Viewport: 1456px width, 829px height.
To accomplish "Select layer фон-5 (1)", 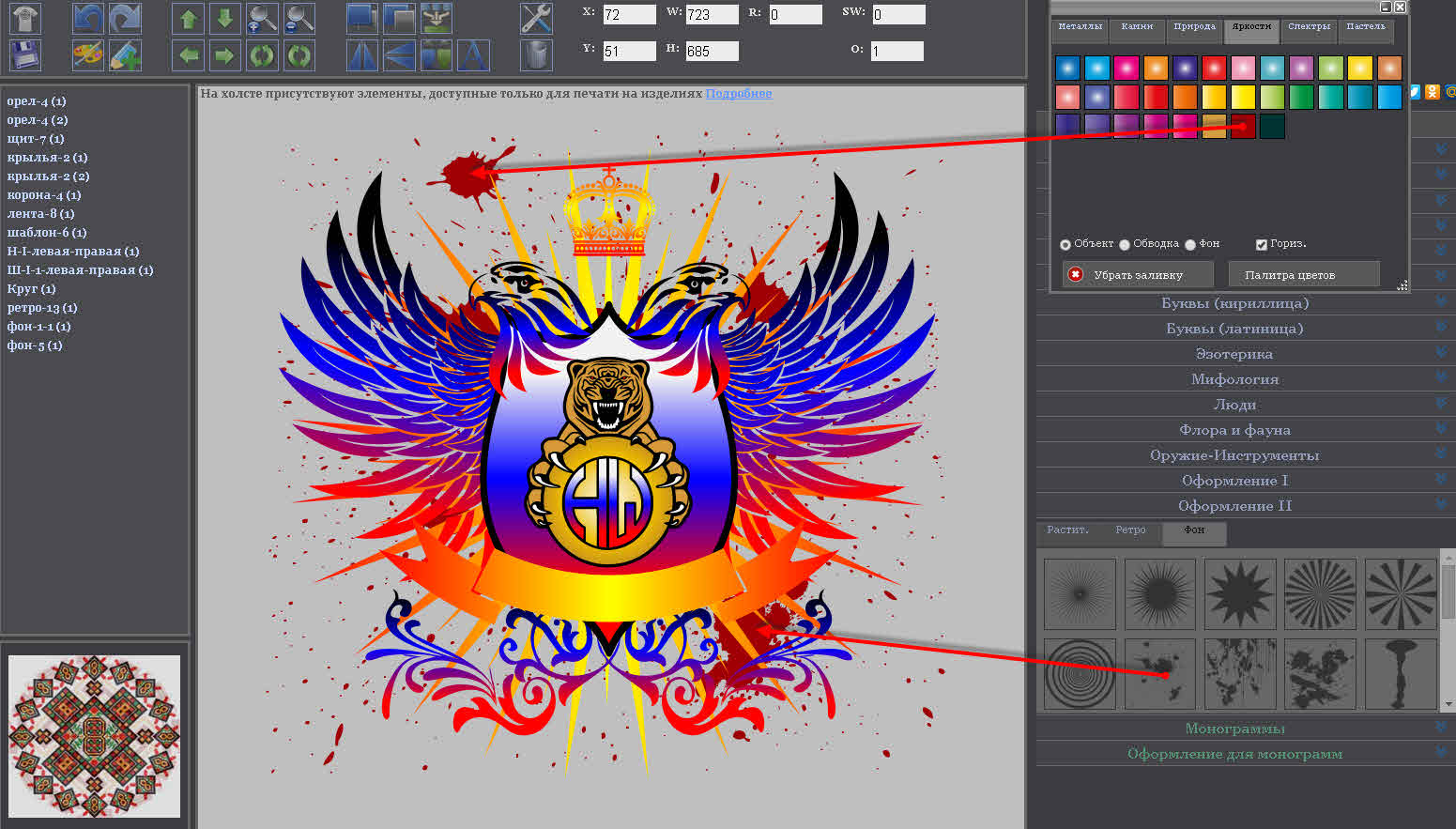I will [x=35, y=345].
